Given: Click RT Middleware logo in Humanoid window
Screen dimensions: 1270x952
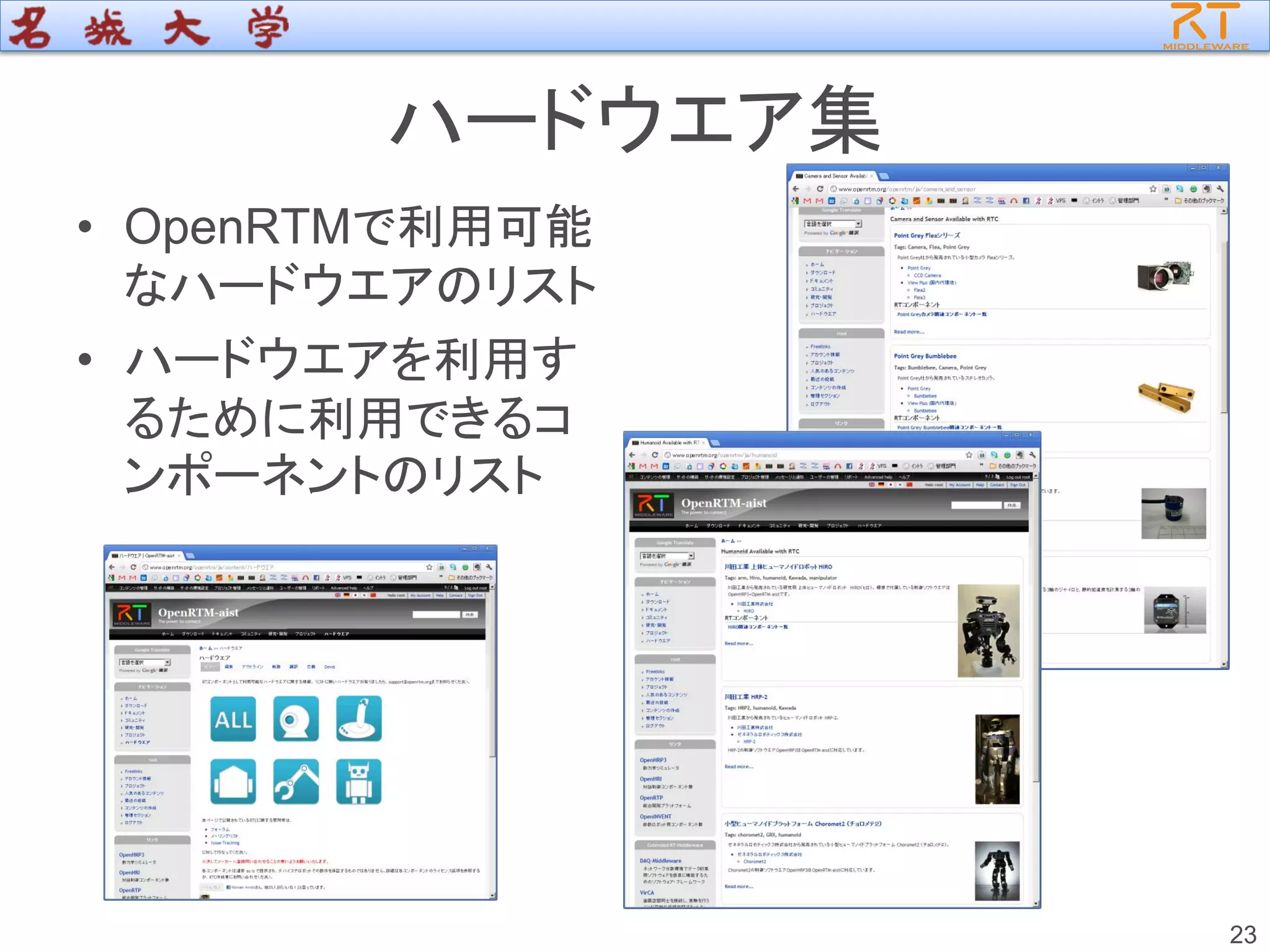Looking at the screenshot, I should pos(653,505).
